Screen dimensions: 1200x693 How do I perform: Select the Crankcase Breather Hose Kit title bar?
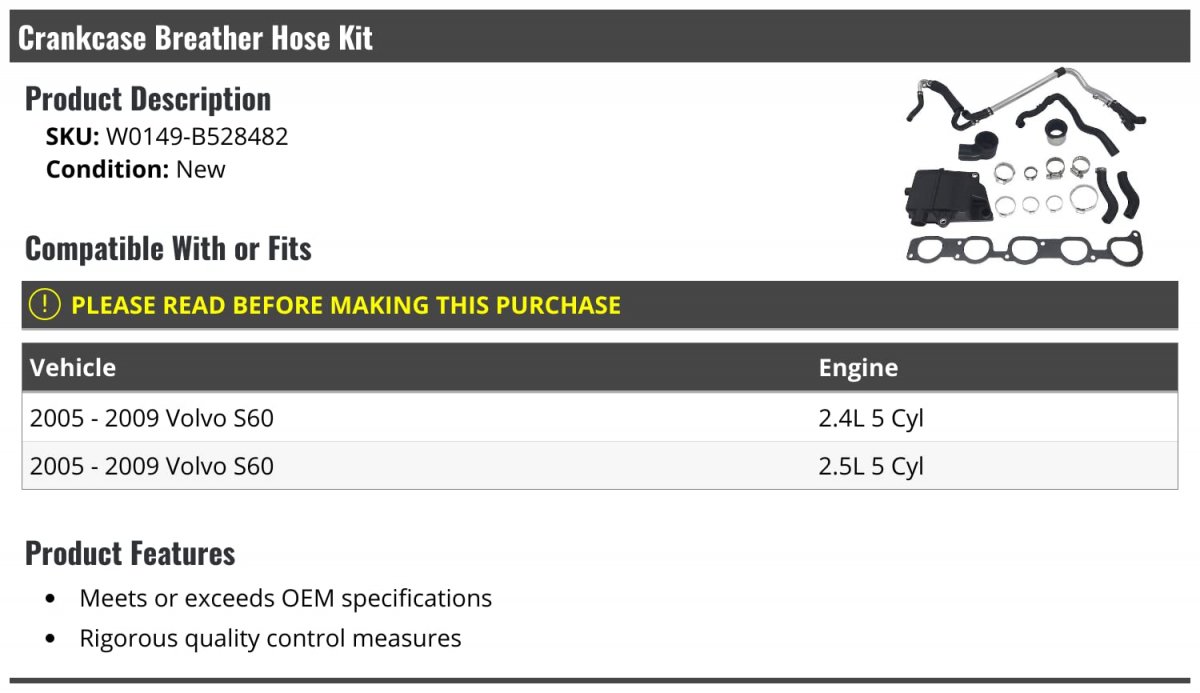(x=196, y=38)
